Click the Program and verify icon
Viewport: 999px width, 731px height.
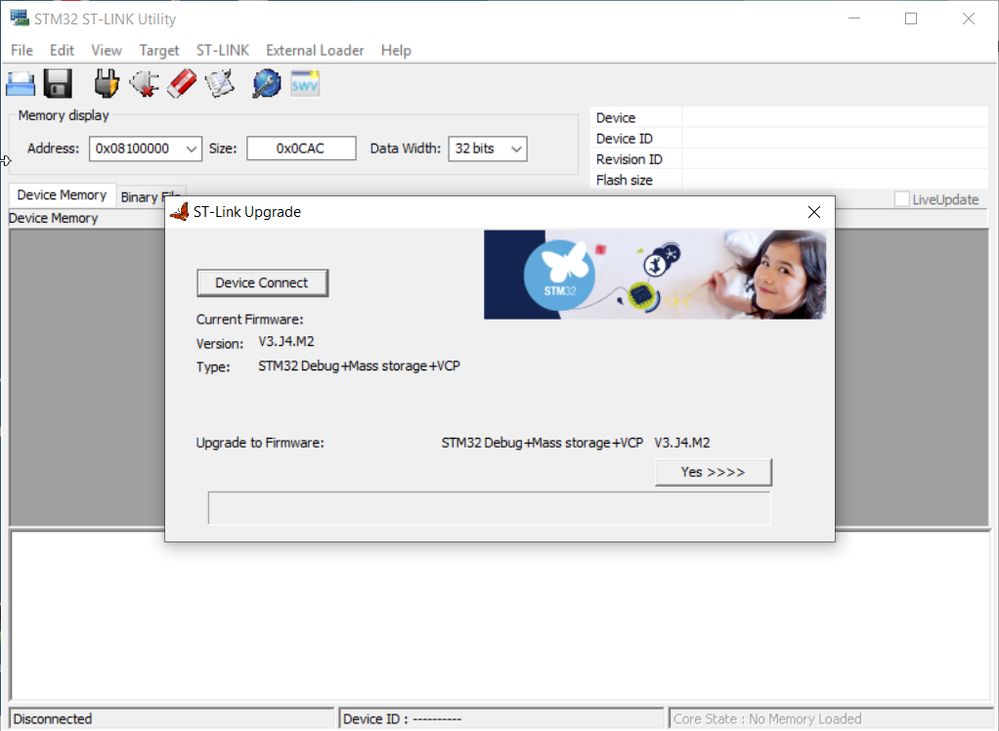tap(220, 83)
